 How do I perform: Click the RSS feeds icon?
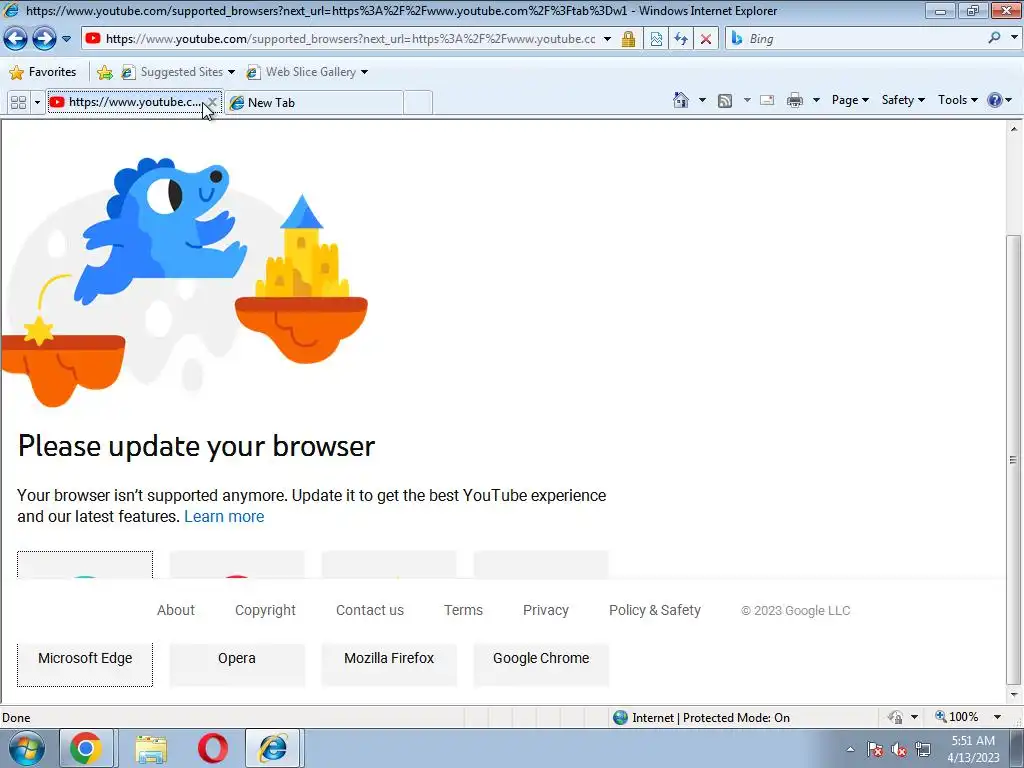coord(725,101)
